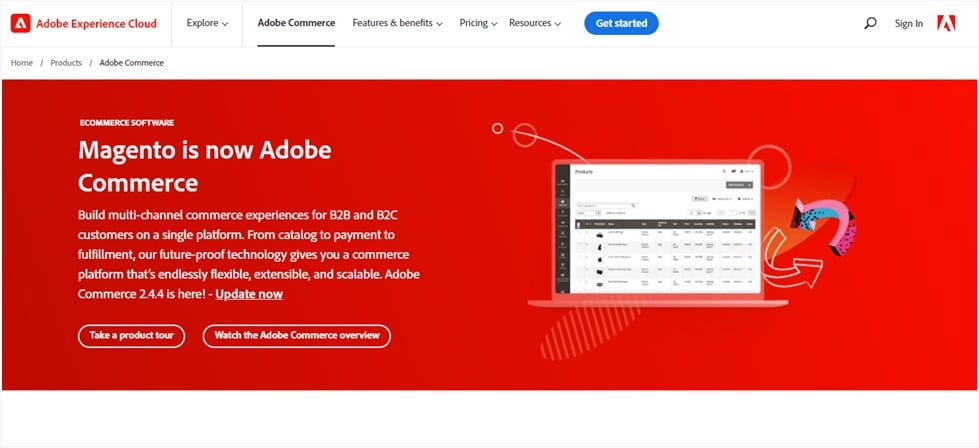Open search with the magnifying glass icon
This screenshot has width=979, height=448.
(x=870, y=23)
